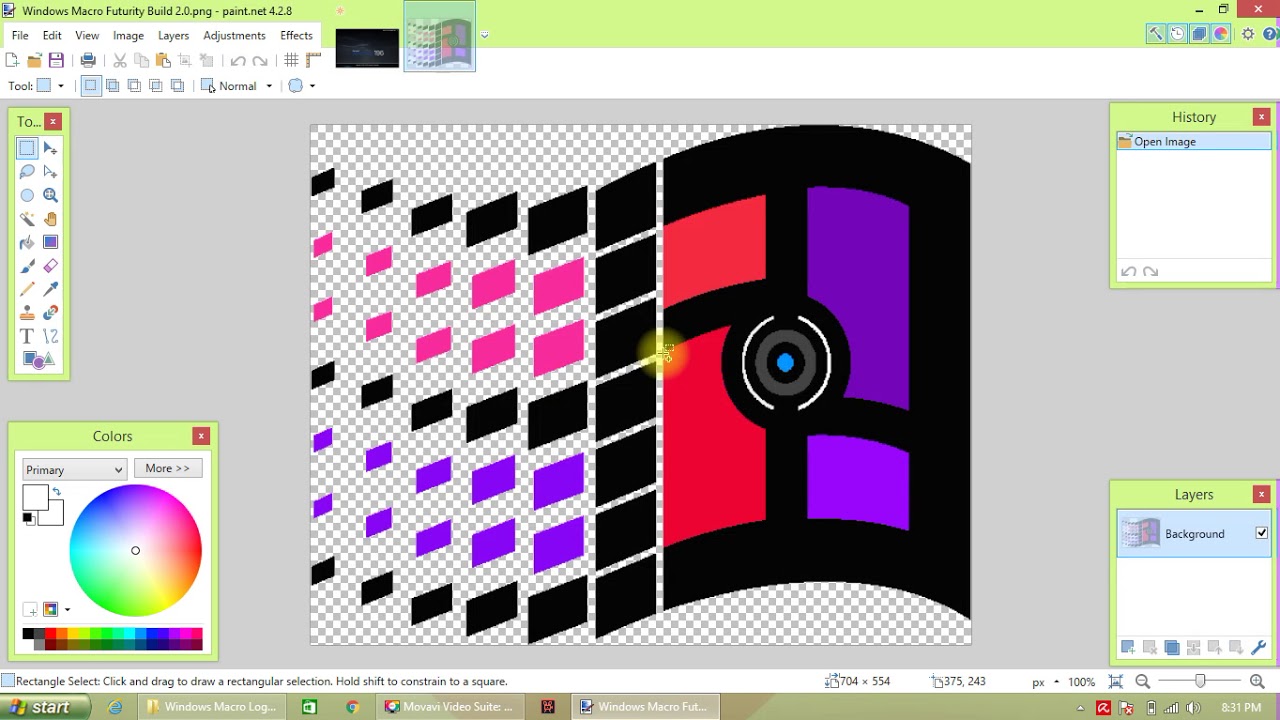1280x720 pixels.
Task: Toggle the Colors window button
Action: pos(1221,34)
